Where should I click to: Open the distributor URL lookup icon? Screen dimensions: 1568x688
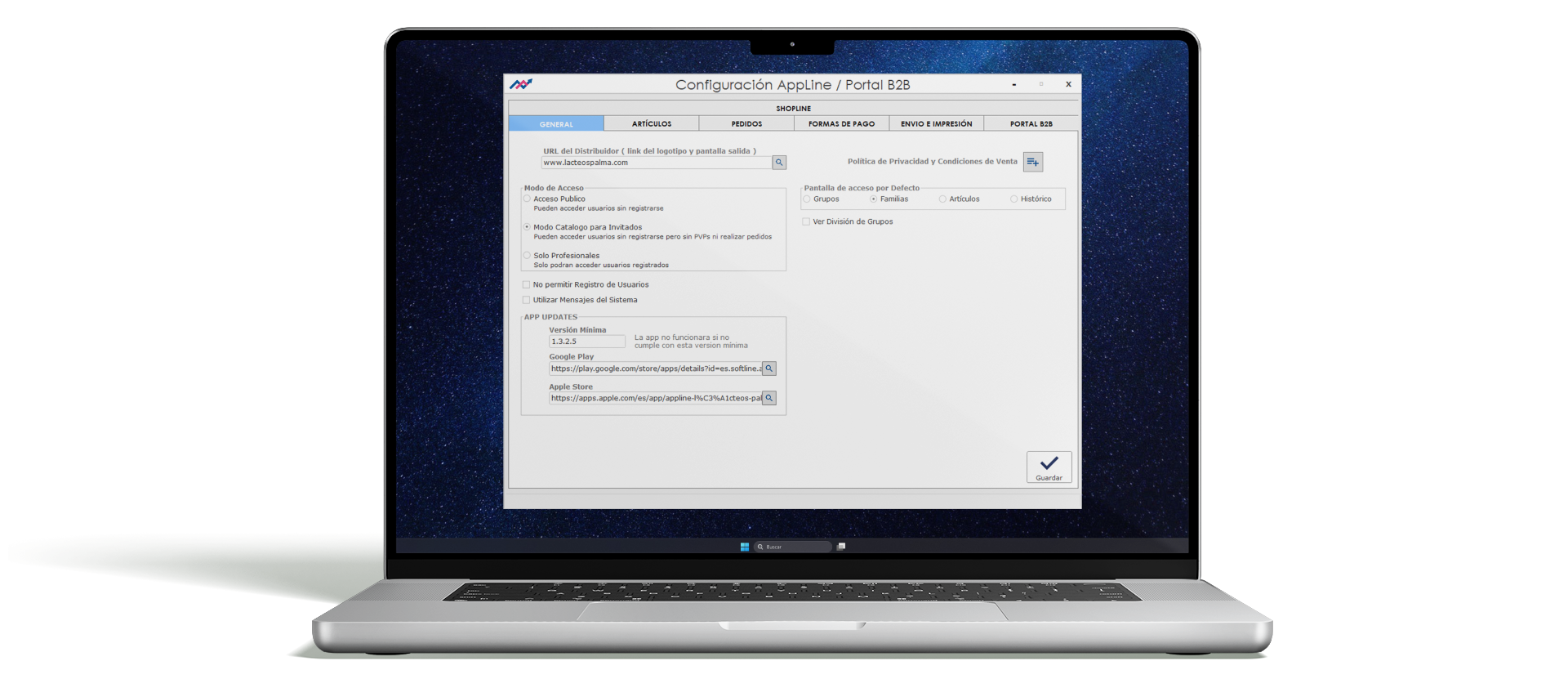[779, 163]
